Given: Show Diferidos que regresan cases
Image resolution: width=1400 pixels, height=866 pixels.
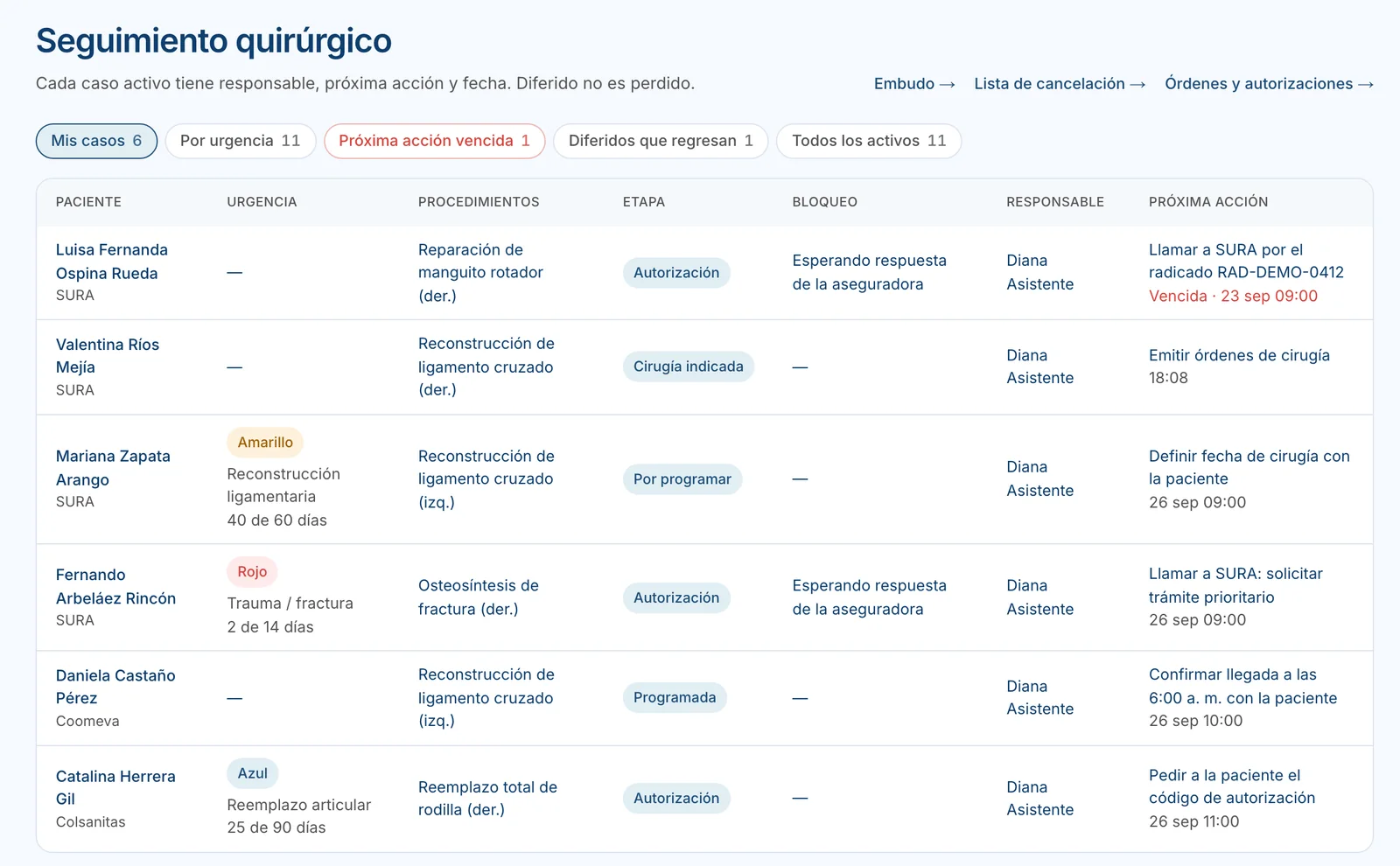Looking at the screenshot, I should [x=661, y=141].
